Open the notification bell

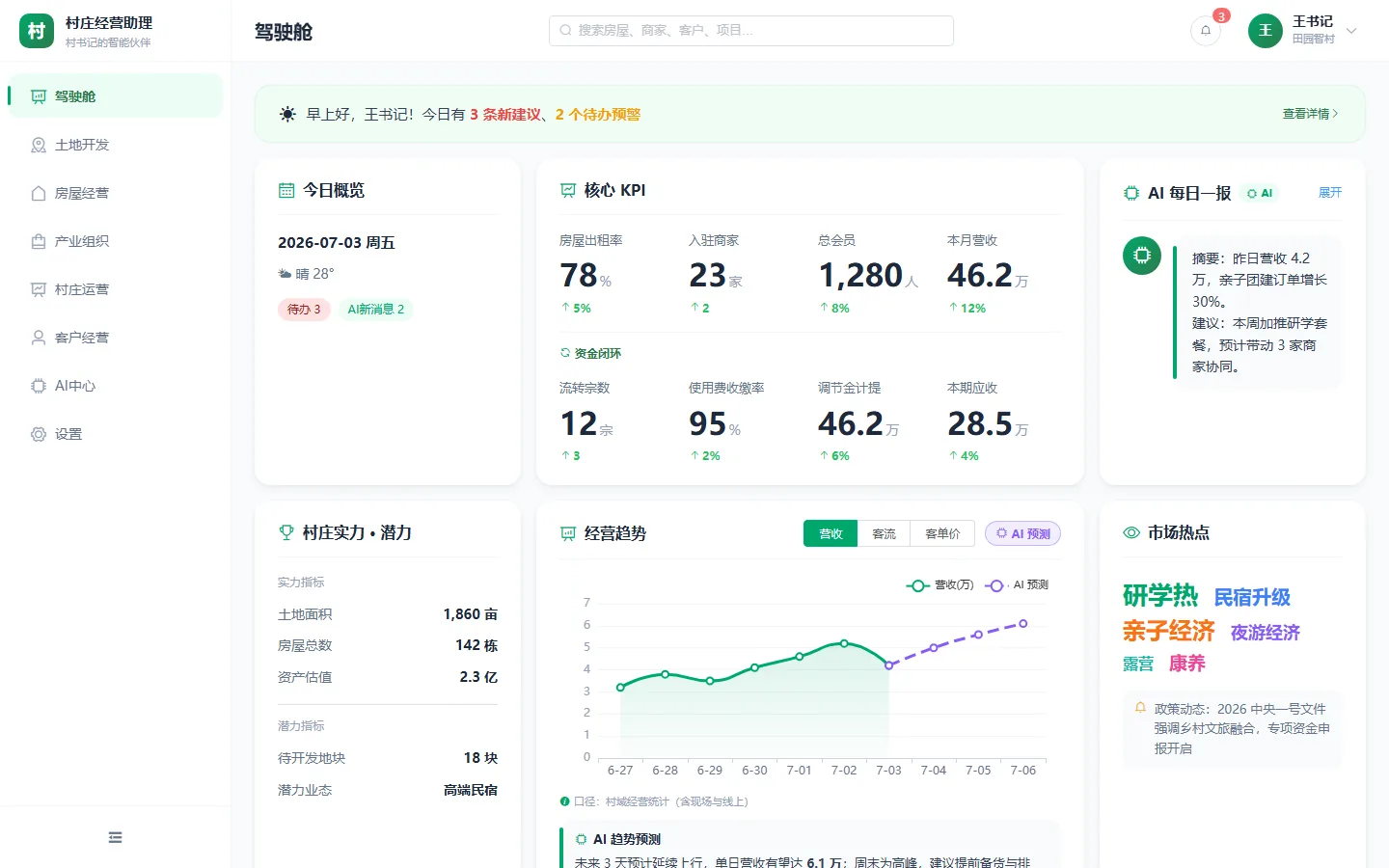tap(1206, 31)
